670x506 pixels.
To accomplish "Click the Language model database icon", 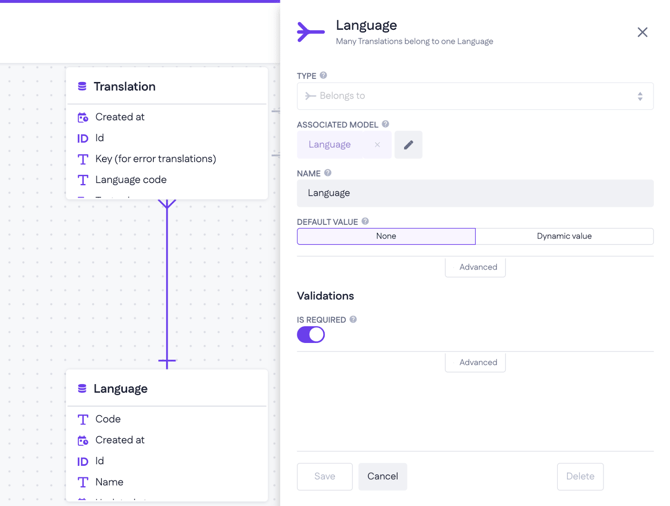I will tap(82, 389).
